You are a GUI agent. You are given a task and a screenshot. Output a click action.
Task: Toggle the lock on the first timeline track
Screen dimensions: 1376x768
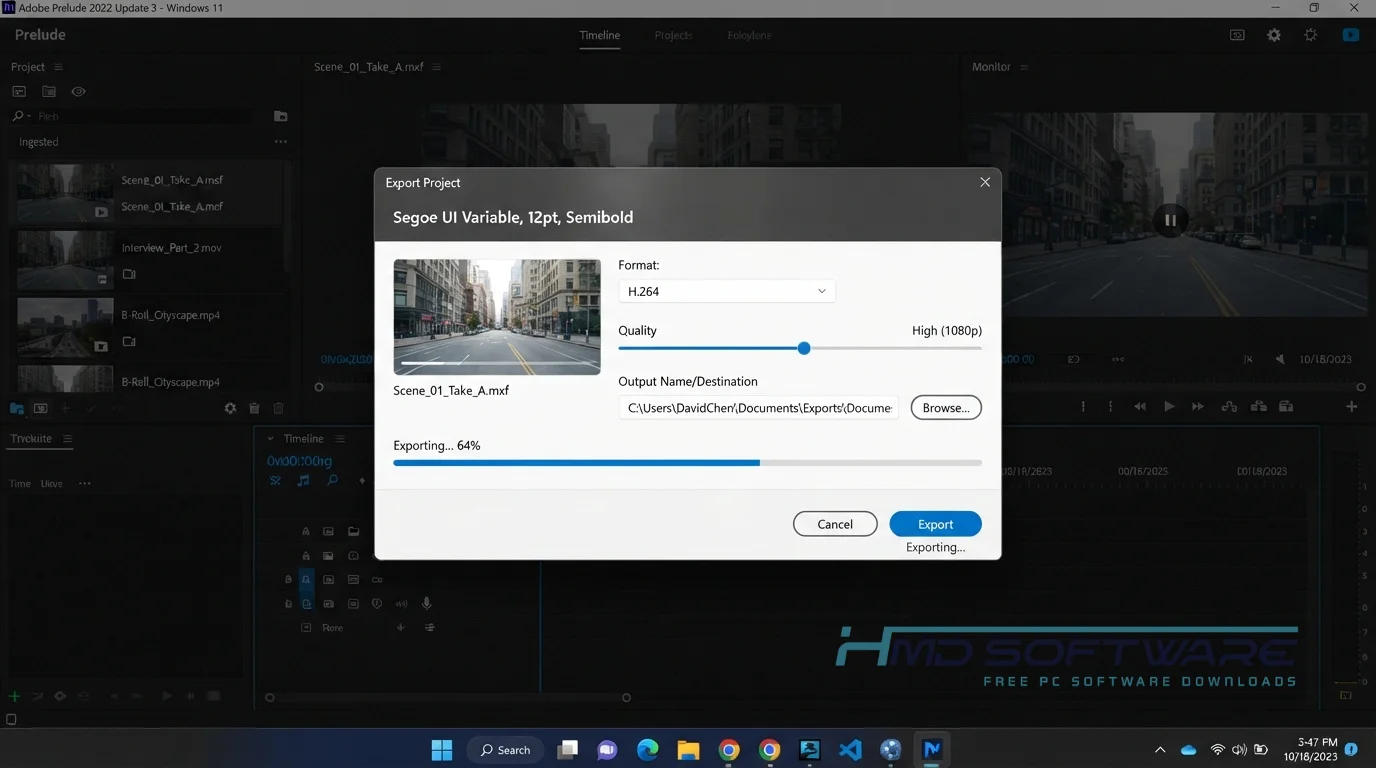tap(306, 532)
